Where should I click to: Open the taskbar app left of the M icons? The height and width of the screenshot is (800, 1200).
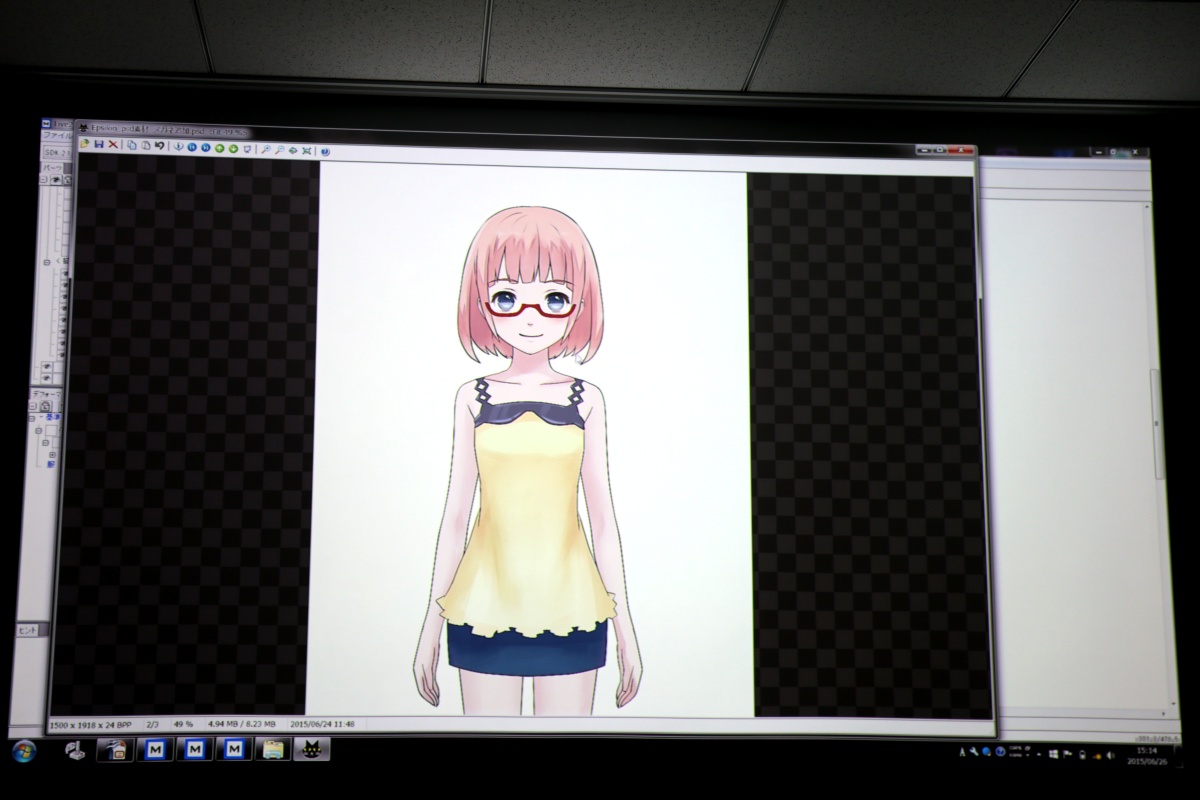(116, 749)
